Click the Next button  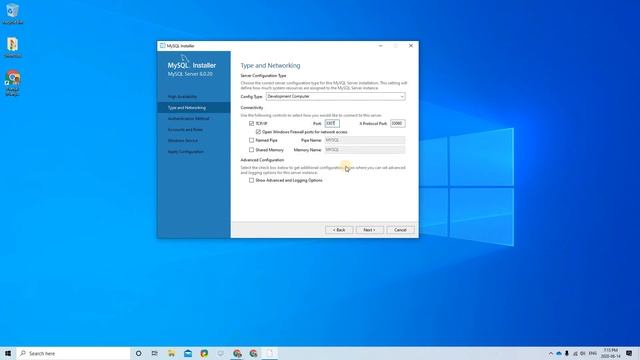click(x=370, y=230)
